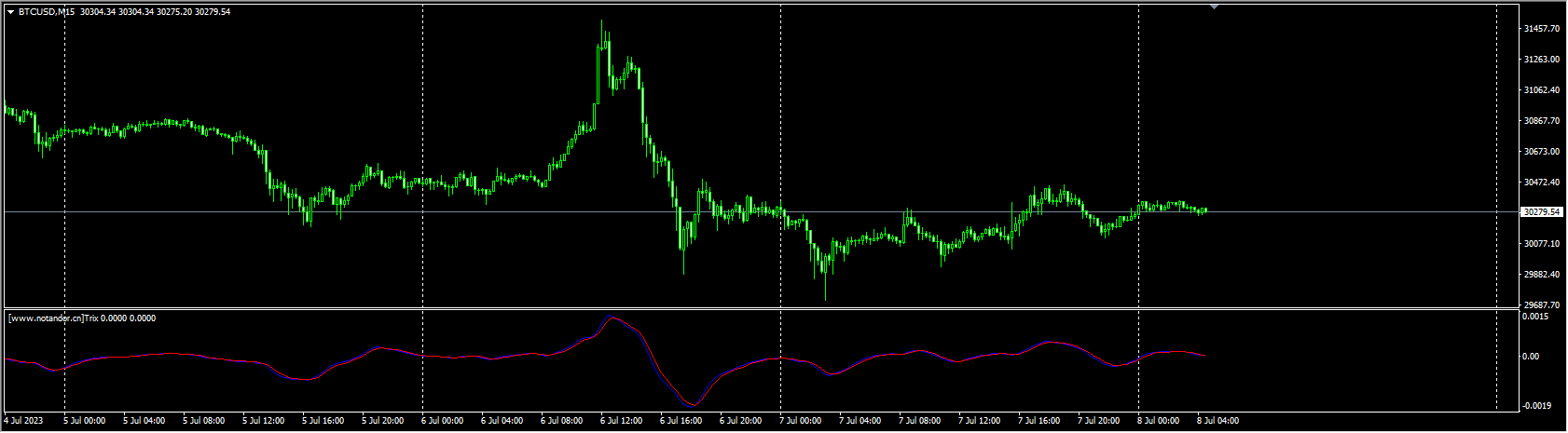Click the 7 Jul 20:00 time label
This screenshot has width=1568, height=433.
point(1099,421)
